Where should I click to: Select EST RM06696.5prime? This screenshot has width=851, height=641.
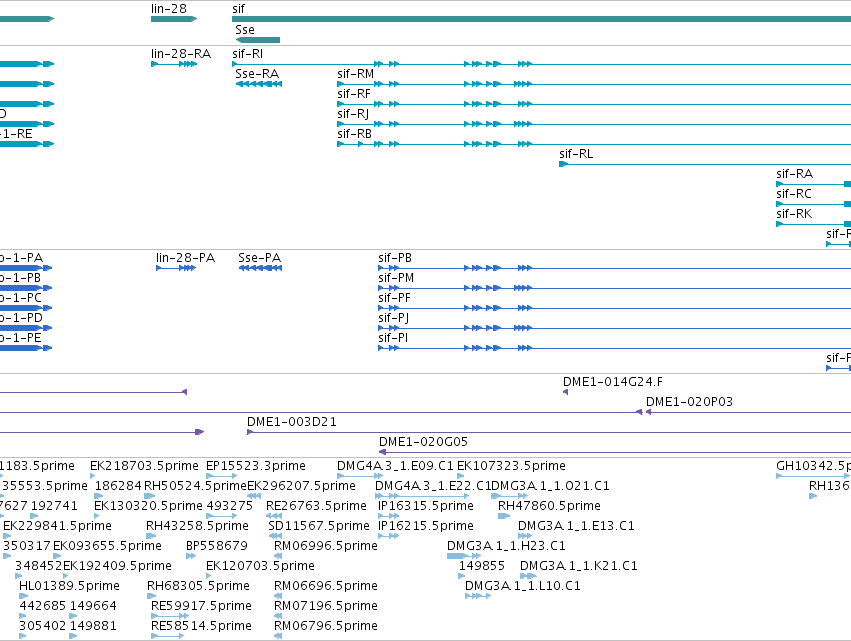click(326, 587)
